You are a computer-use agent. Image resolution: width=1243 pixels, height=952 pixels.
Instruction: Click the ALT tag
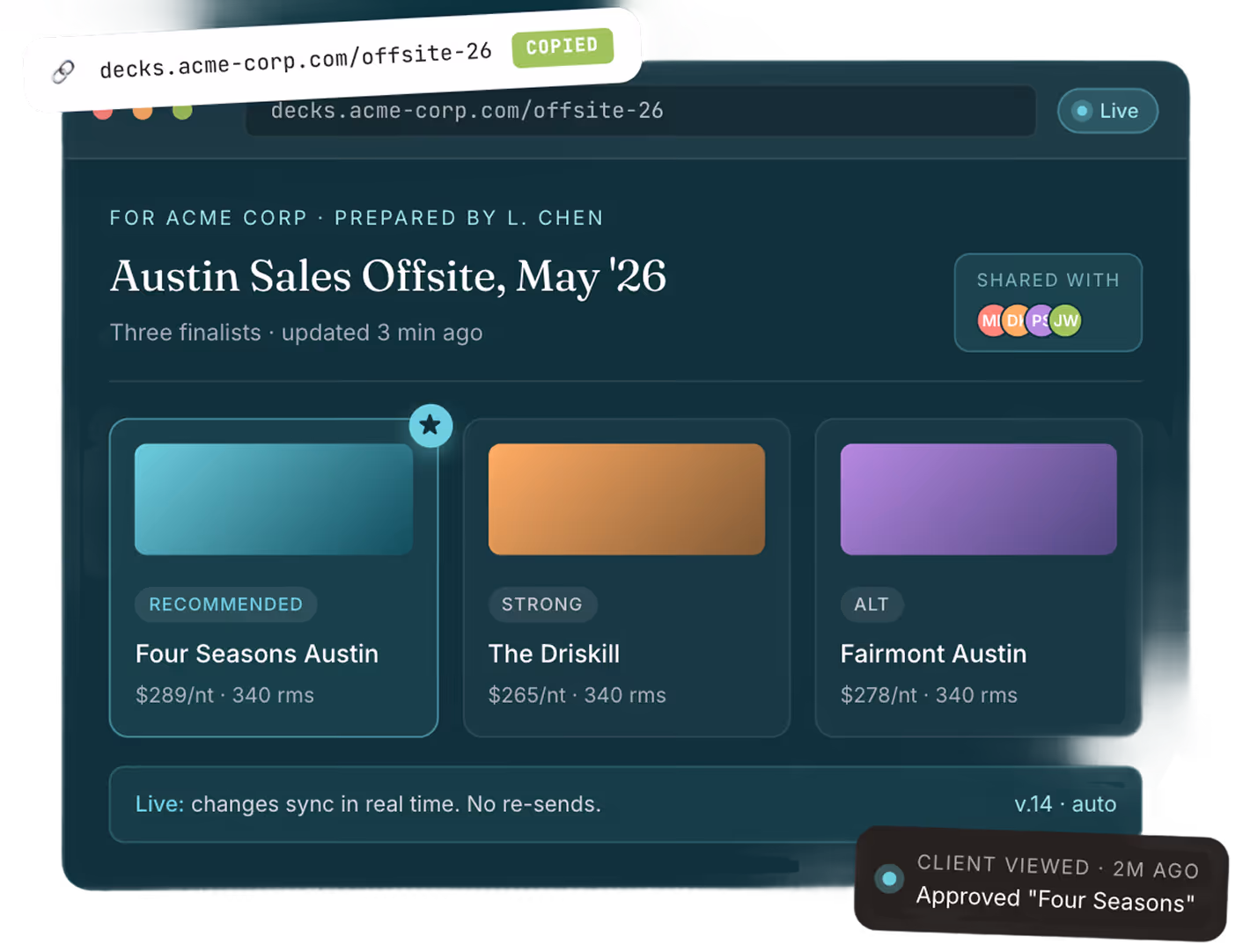(872, 604)
